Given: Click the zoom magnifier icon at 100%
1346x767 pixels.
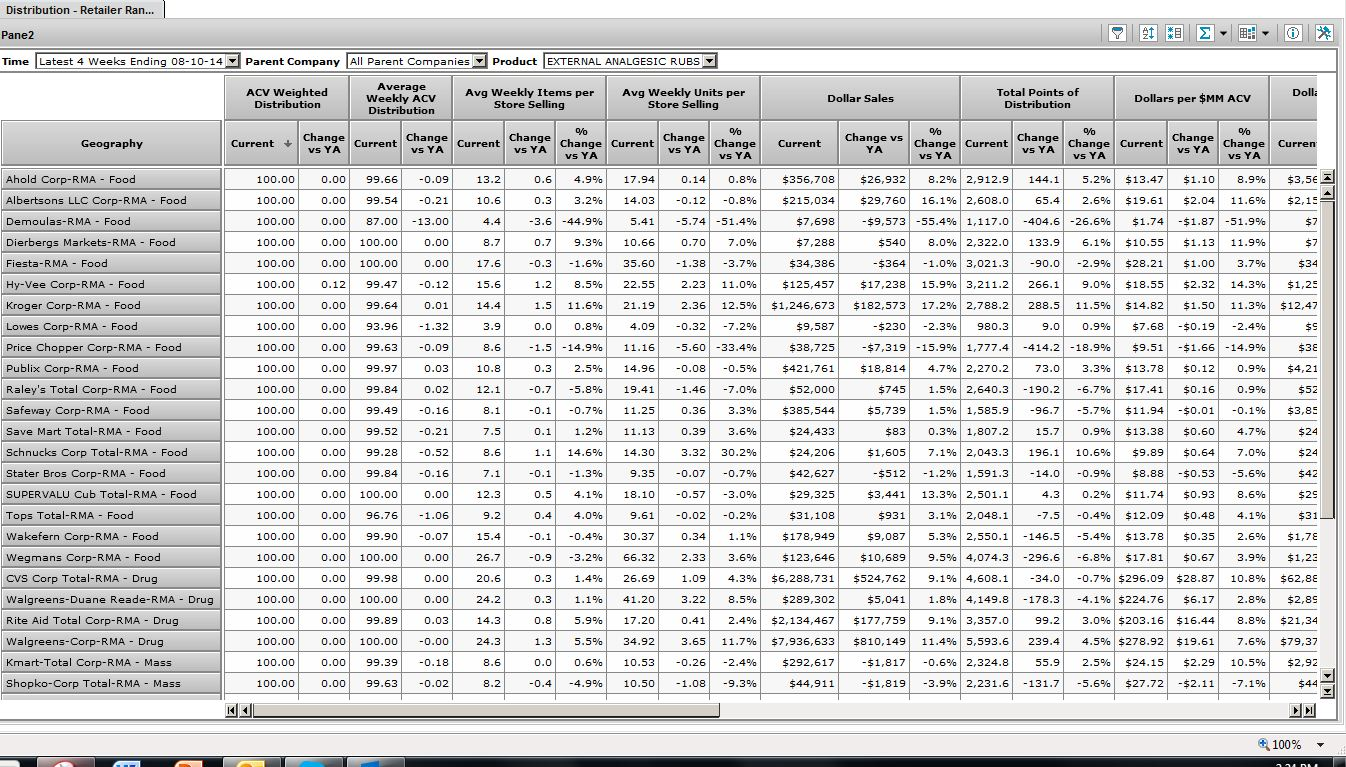Looking at the screenshot, I should 1264,745.
